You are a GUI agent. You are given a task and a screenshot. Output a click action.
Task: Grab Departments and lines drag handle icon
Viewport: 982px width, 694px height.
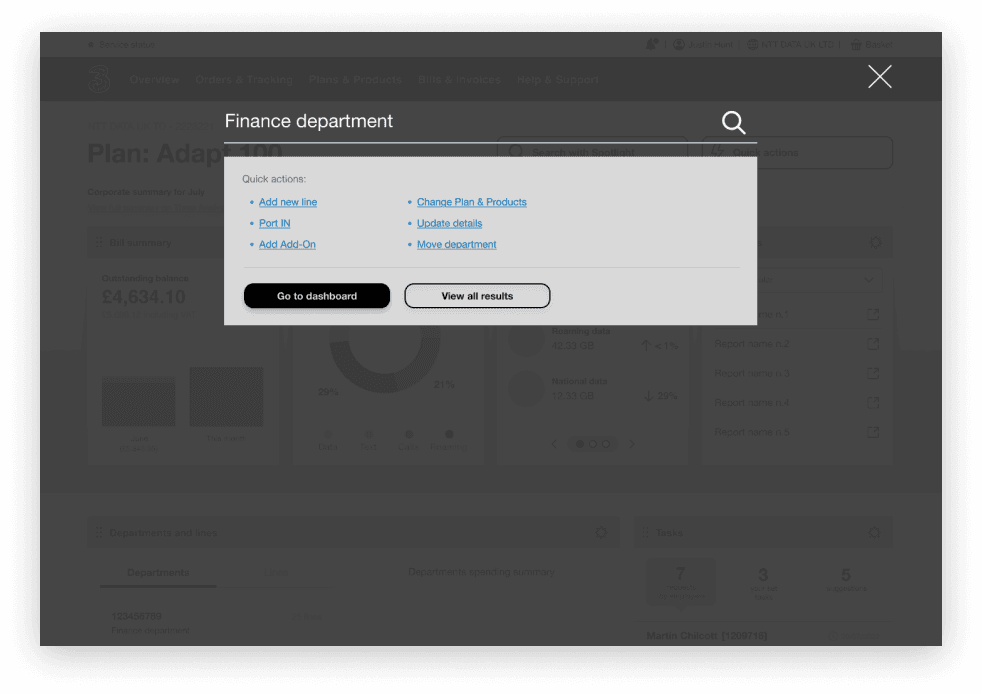tap(99, 532)
